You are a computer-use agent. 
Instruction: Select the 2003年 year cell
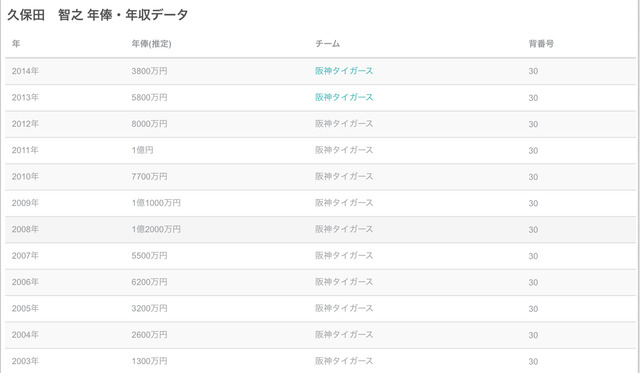[x=25, y=361]
